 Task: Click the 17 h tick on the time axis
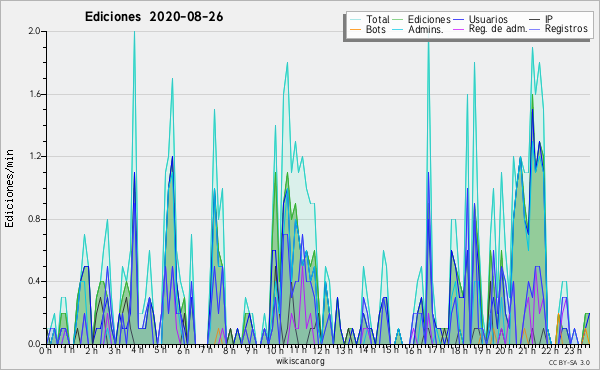pyautogui.click(x=432, y=350)
